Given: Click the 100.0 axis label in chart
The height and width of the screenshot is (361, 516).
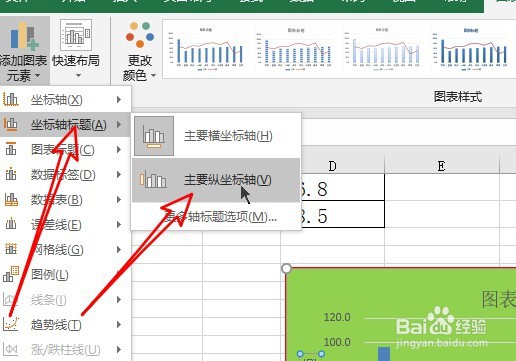Looking at the screenshot, I should click(x=337, y=342).
